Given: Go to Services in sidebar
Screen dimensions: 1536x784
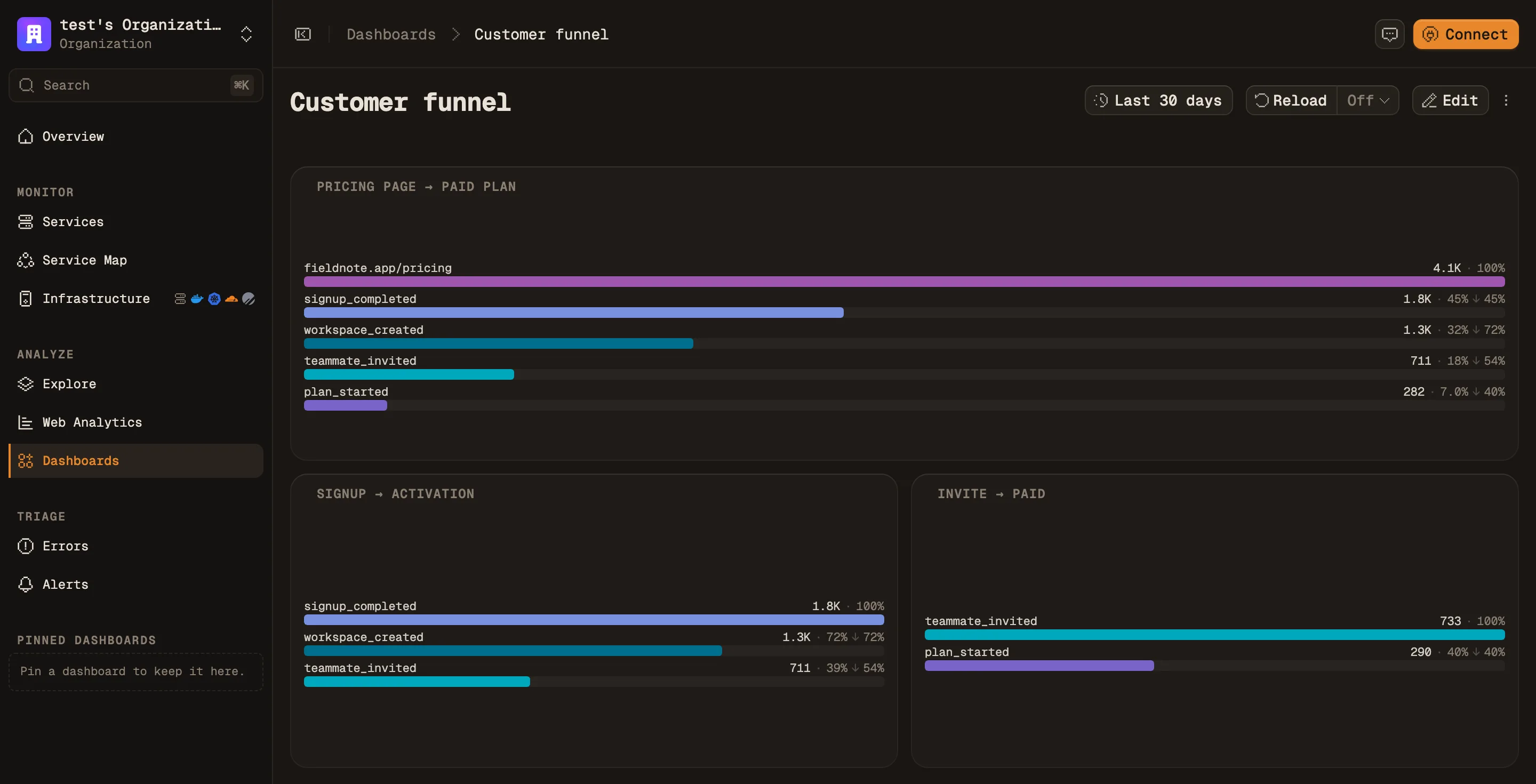Looking at the screenshot, I should point(136,222).
